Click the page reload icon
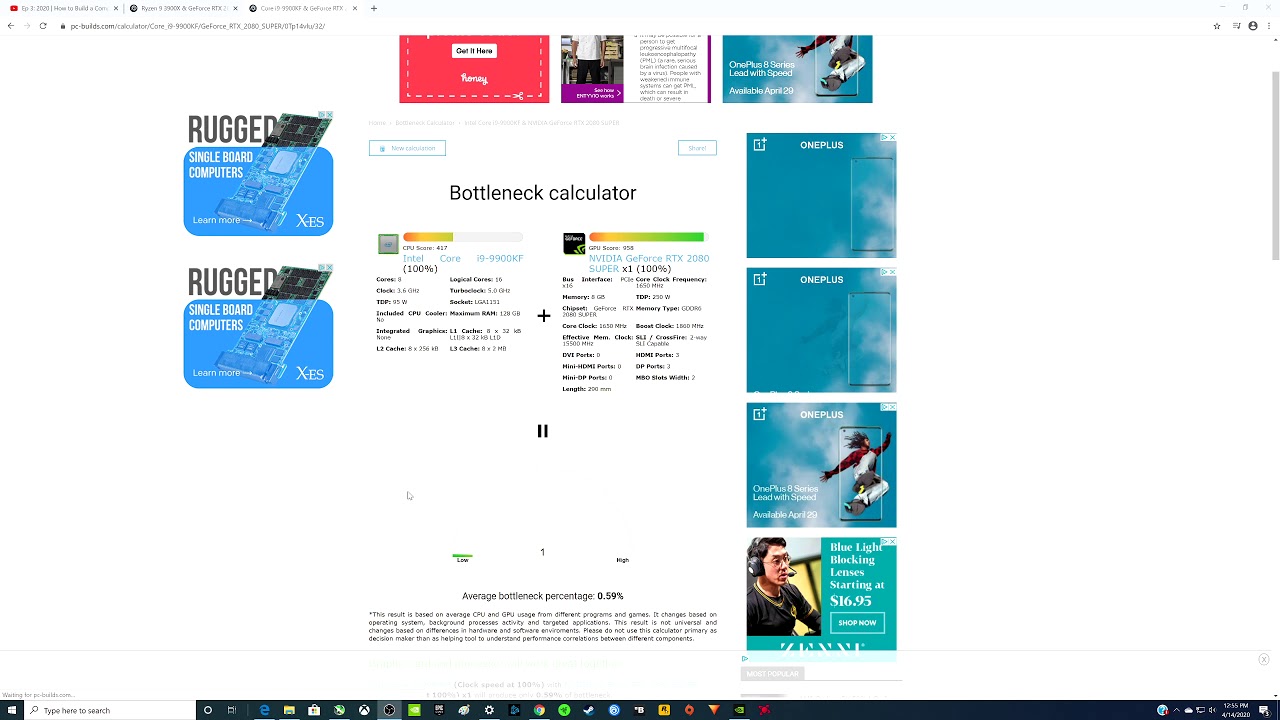This screenshot has width=1280, height=720. [x=43, y=26]
